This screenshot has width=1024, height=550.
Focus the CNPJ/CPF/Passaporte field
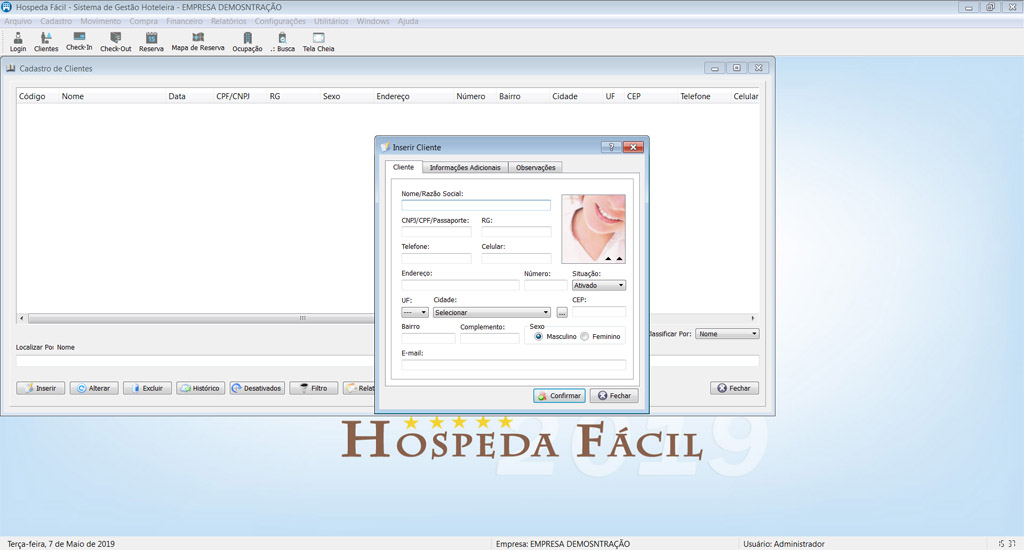(x=436, y=232)
